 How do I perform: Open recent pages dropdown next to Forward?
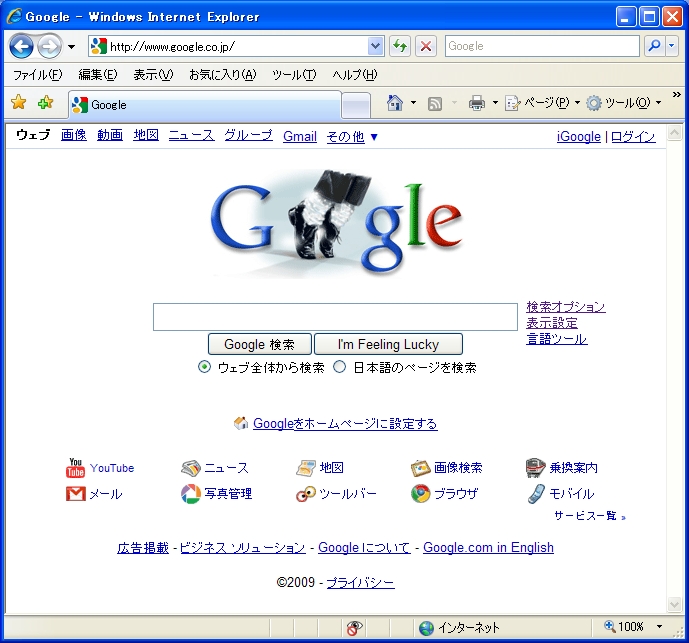(71, 47)
